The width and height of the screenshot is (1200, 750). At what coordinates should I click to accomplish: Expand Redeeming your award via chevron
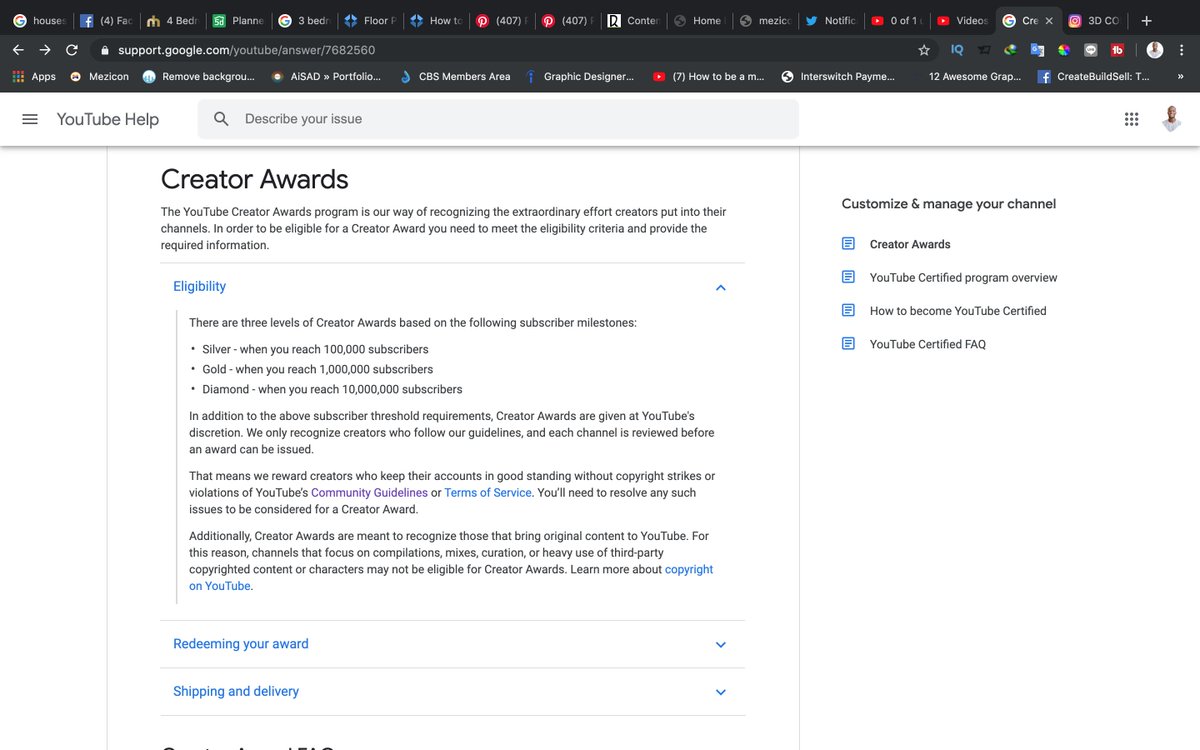tap(721, 645)
